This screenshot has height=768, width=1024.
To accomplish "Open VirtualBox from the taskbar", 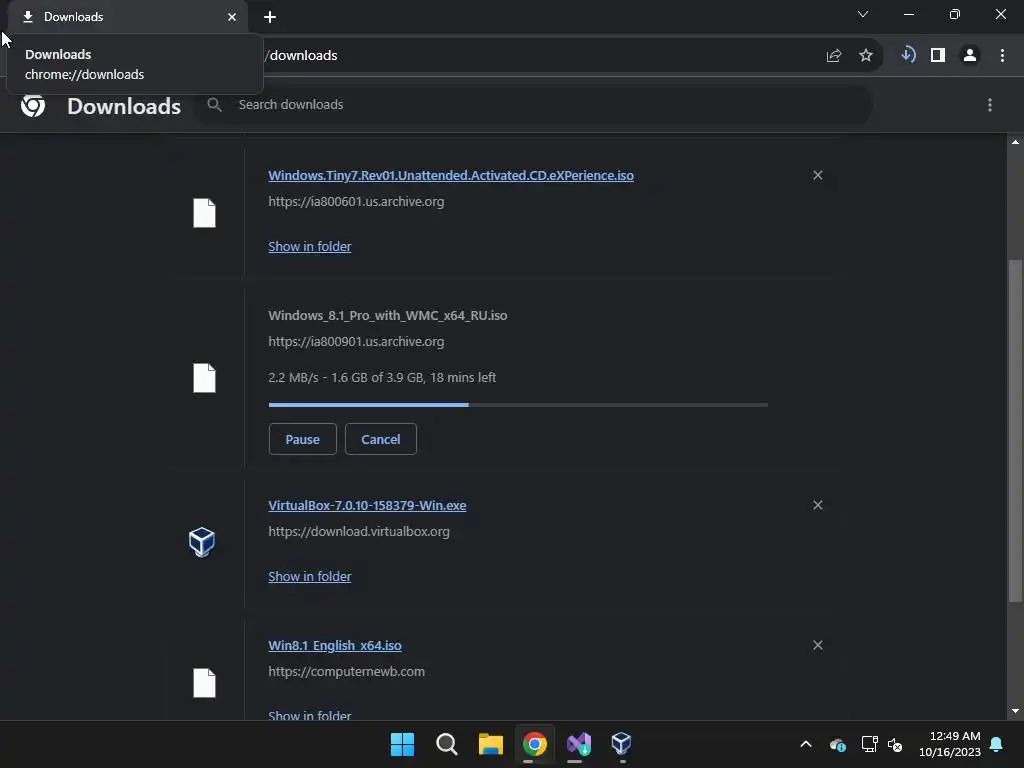I will (x=621, y=744).
